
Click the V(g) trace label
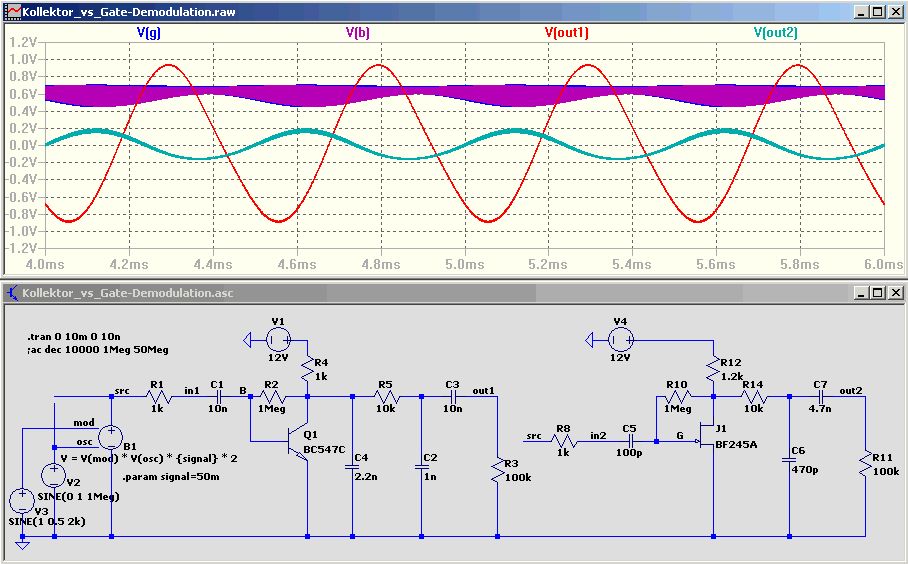[149, 33]
